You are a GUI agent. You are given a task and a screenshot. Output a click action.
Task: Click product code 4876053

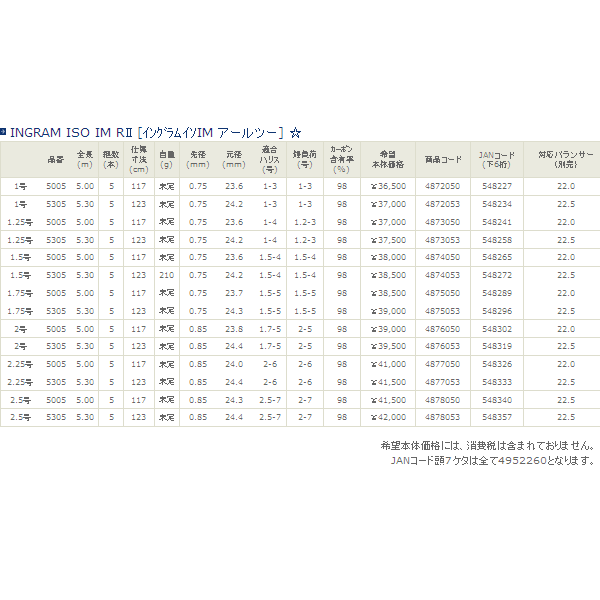(x=442, y=346)
